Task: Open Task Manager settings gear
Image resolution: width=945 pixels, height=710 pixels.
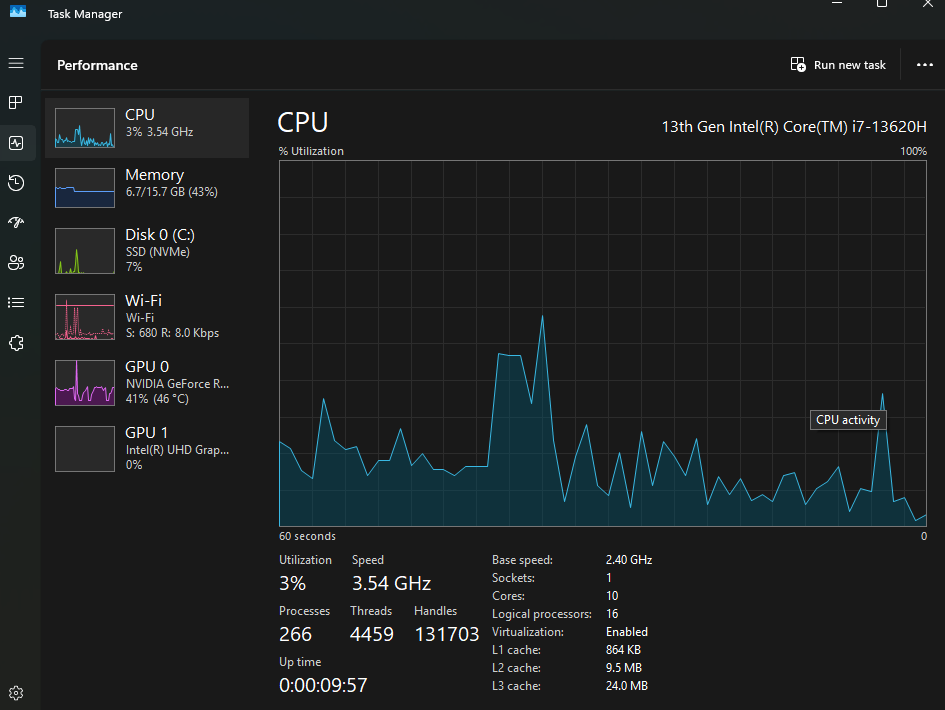Action: 16,693
